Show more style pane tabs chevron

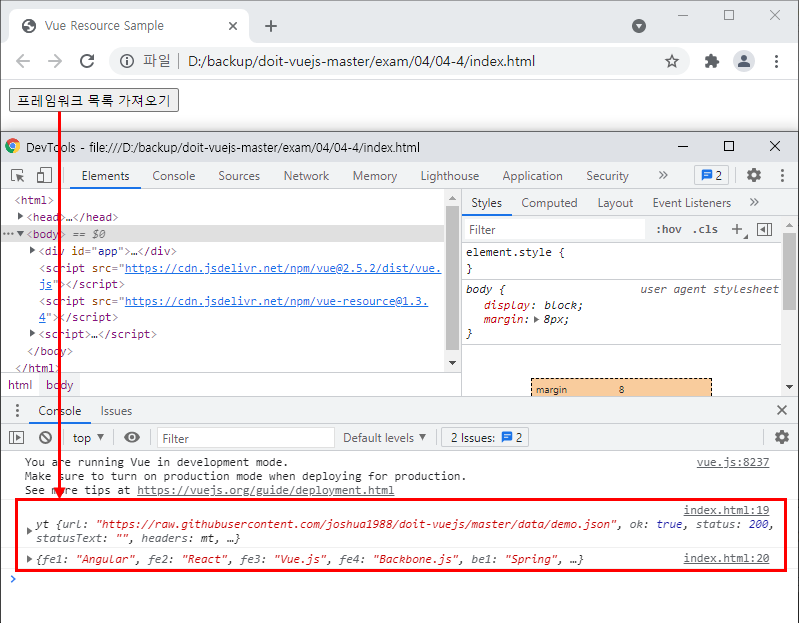coord(754,202)
